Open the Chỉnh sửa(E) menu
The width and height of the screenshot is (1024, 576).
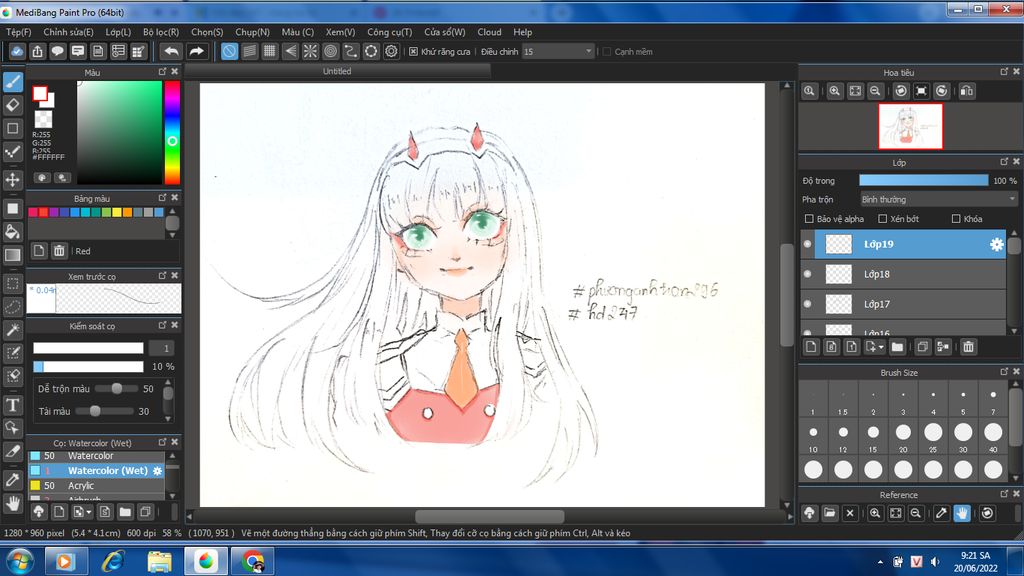coord(69,32)
